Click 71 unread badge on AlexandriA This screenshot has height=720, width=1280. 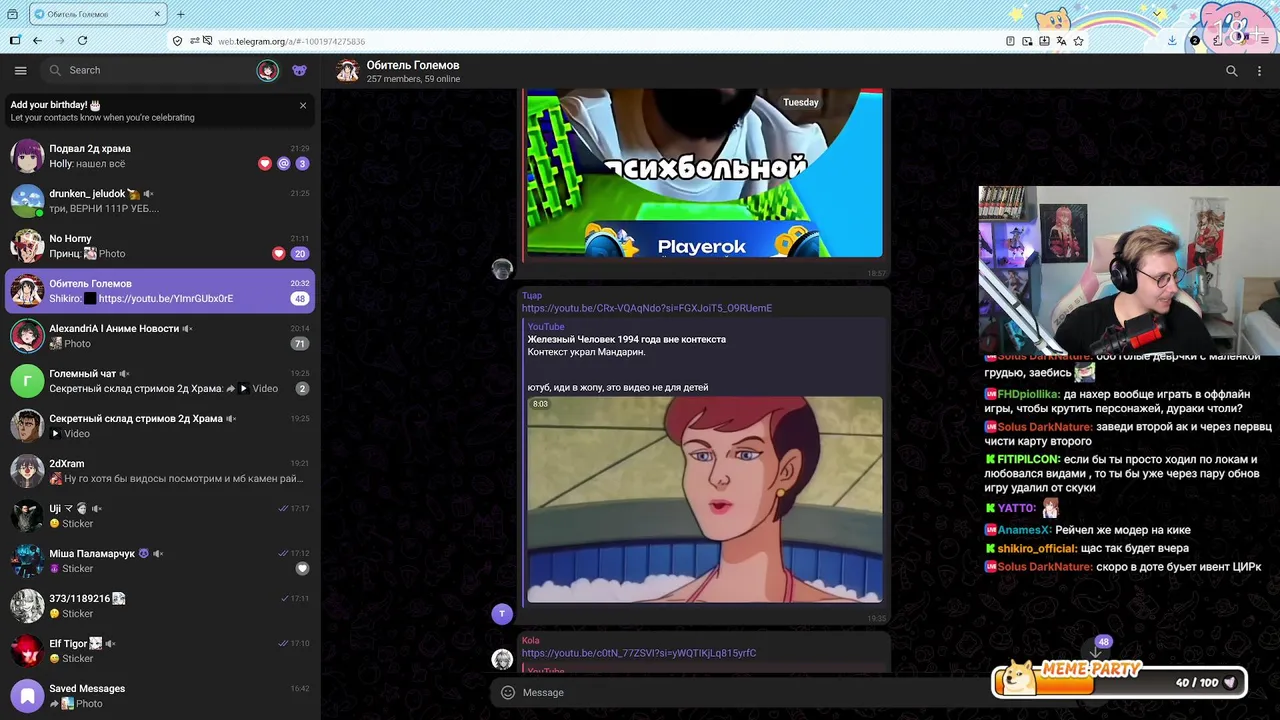pos(299,343)
